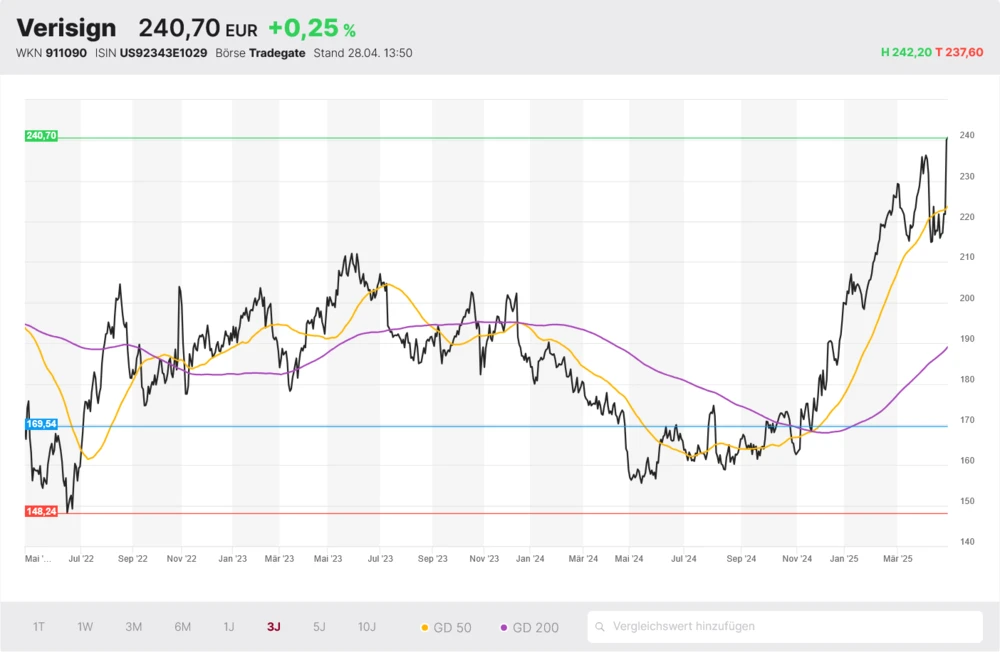This screenshot has width=1000, height=655.
Task: Click the Tradegate exchange label
Action: [x=278, y=53]
